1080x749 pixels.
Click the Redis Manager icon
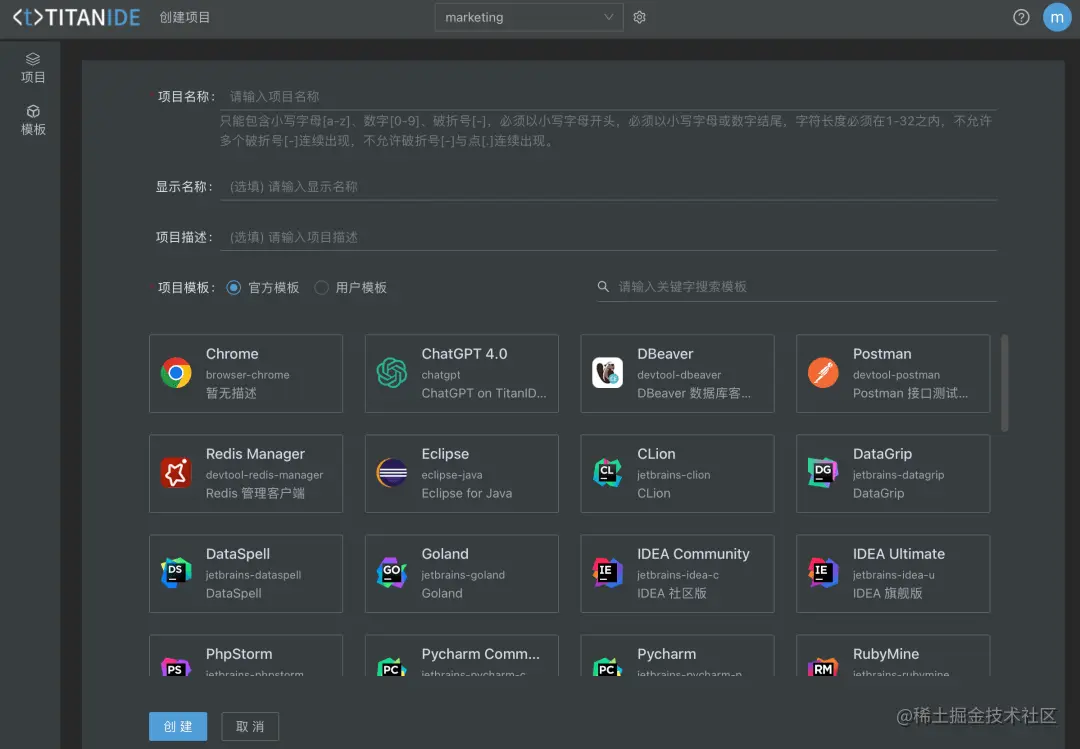[x=176, y=473]
